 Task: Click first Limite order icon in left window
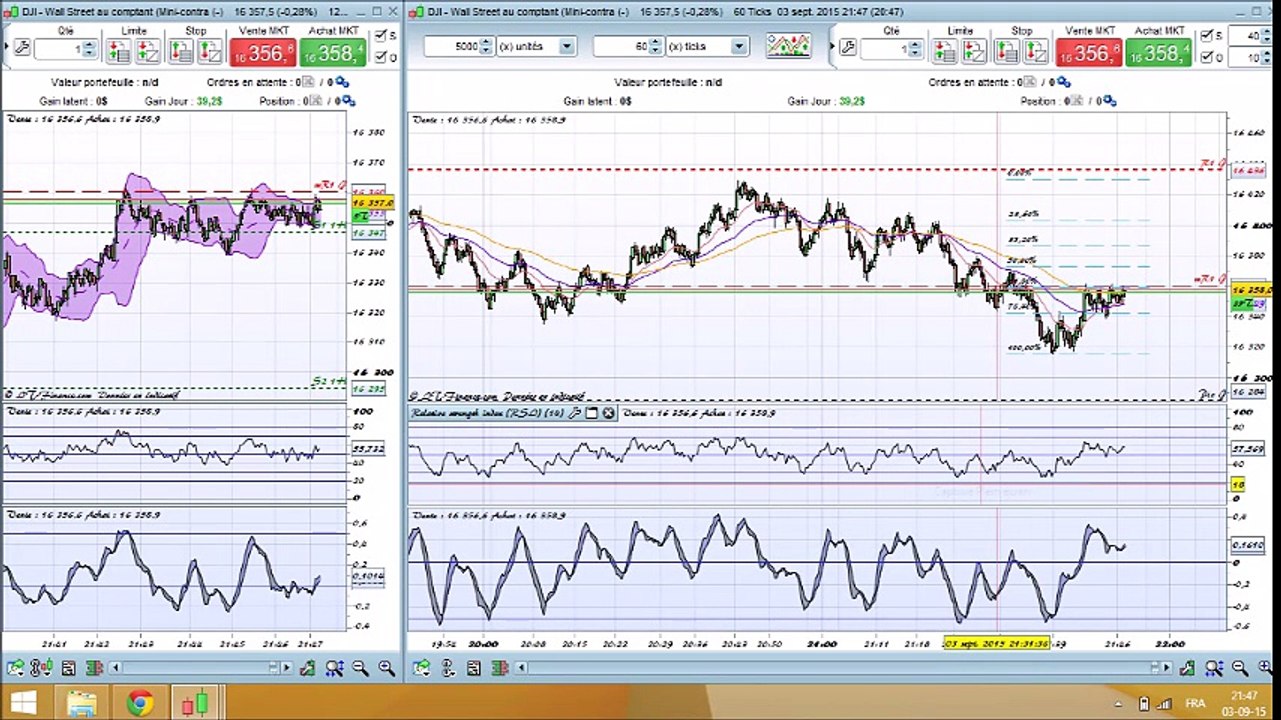point(119,49)
